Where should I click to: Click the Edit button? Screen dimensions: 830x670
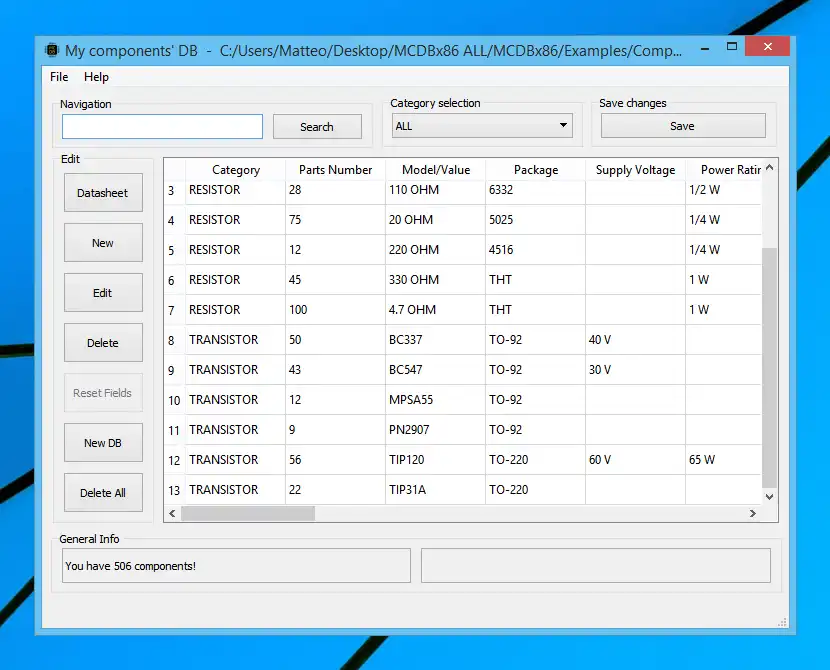click(103, 293)
